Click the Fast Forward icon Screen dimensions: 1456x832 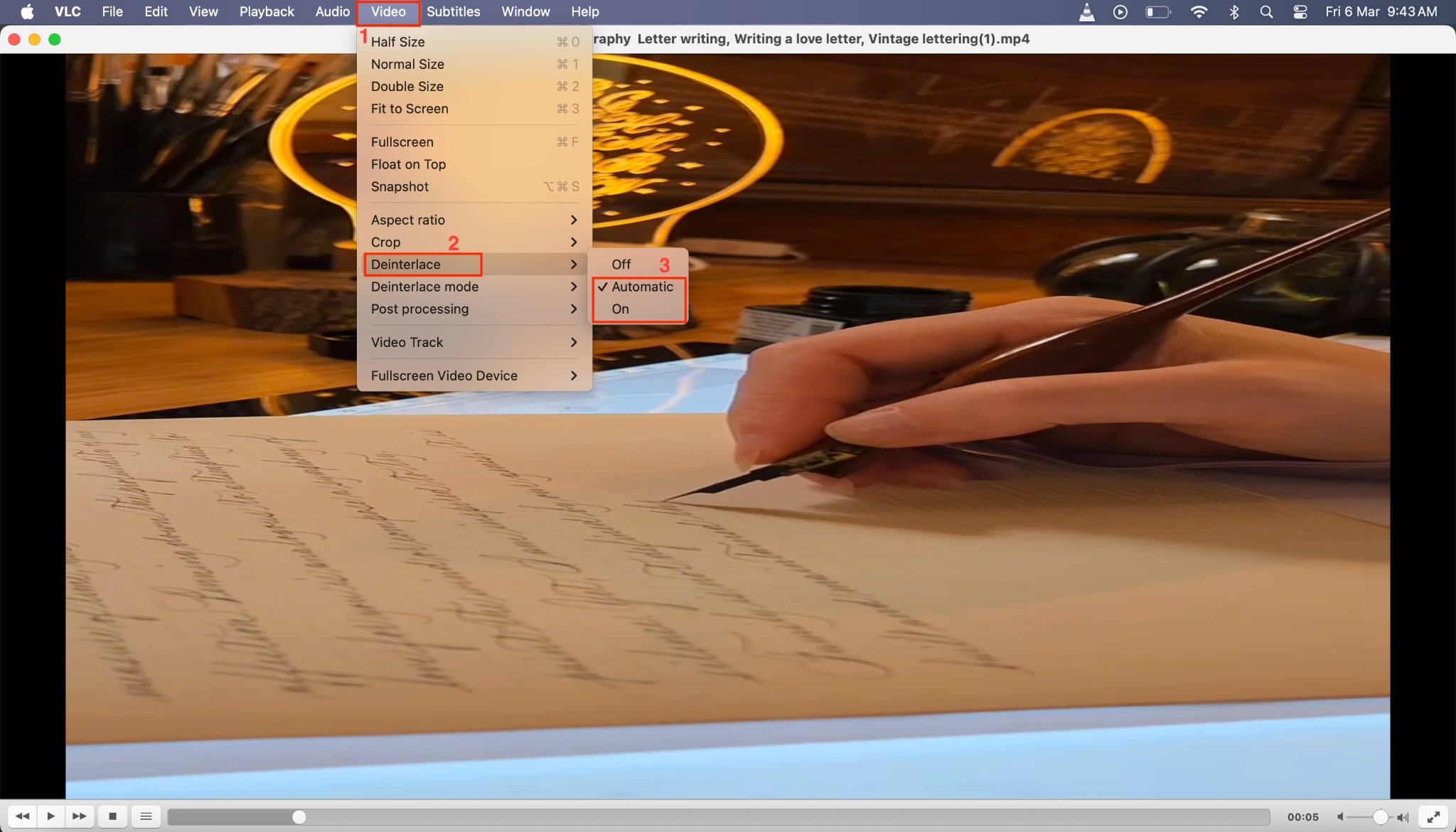(79, 816)
